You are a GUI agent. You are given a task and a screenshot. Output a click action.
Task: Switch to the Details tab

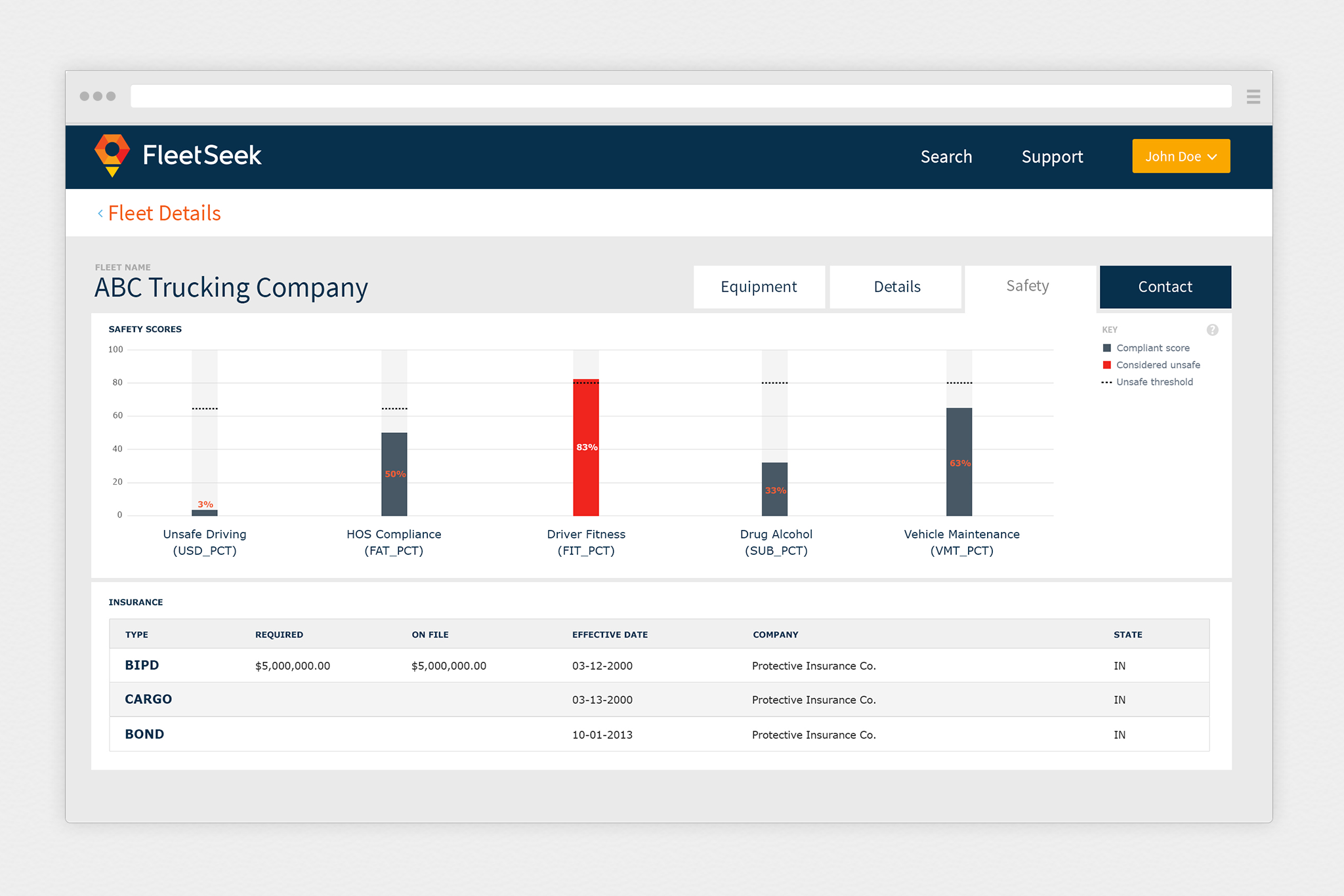pyautogui.click(x=896, y=287)
